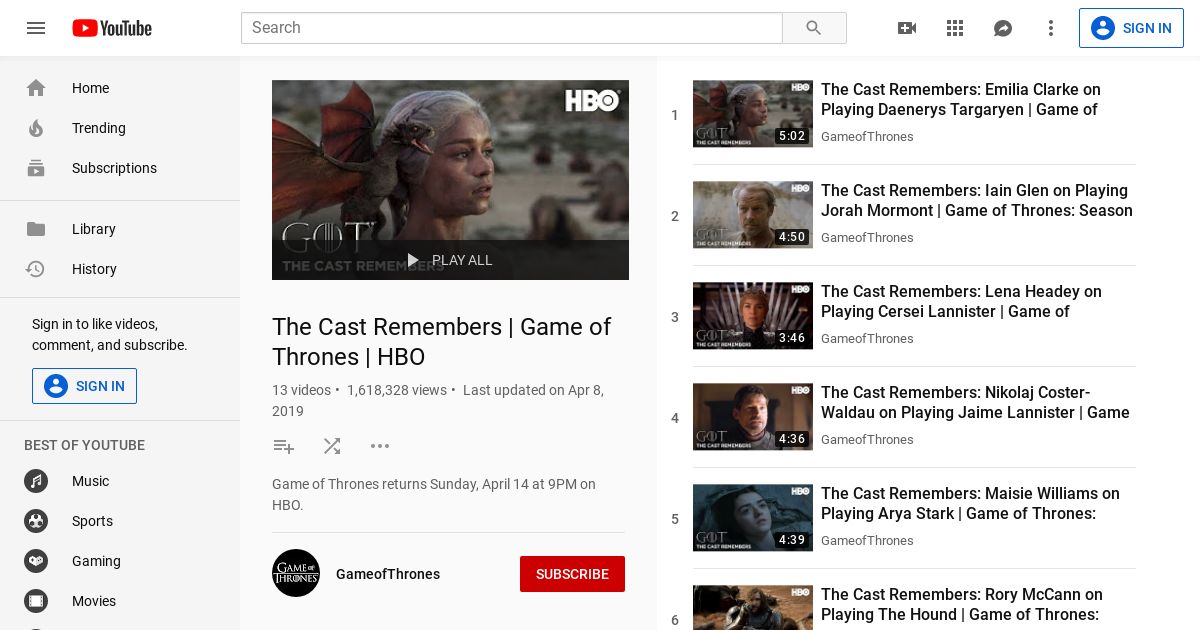Click title 'Iain Glen on Playing Jorah Mormont'
1200x630 pixels.
click(x=977, y=201)
